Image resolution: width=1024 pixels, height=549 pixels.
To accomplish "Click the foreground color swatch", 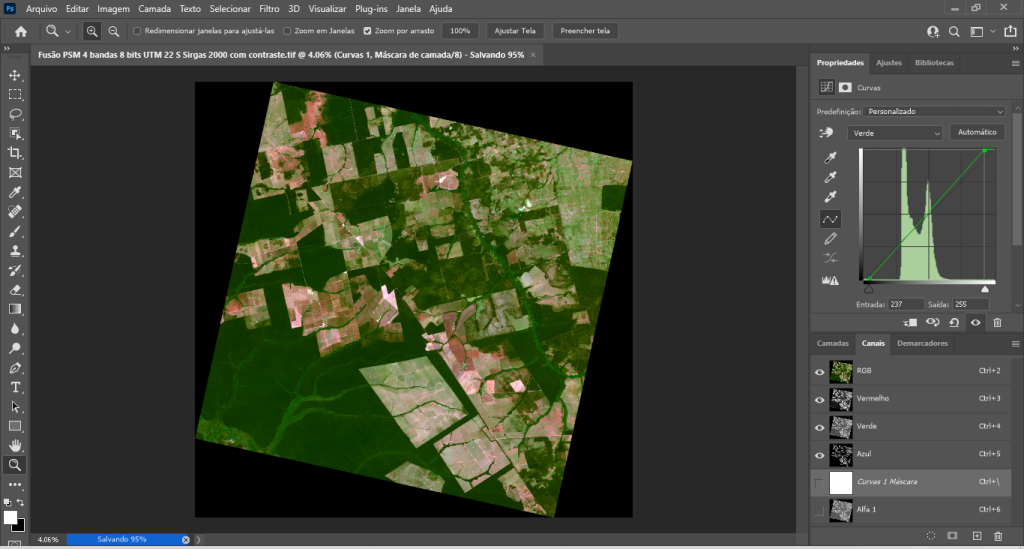I will click(10, 517).
